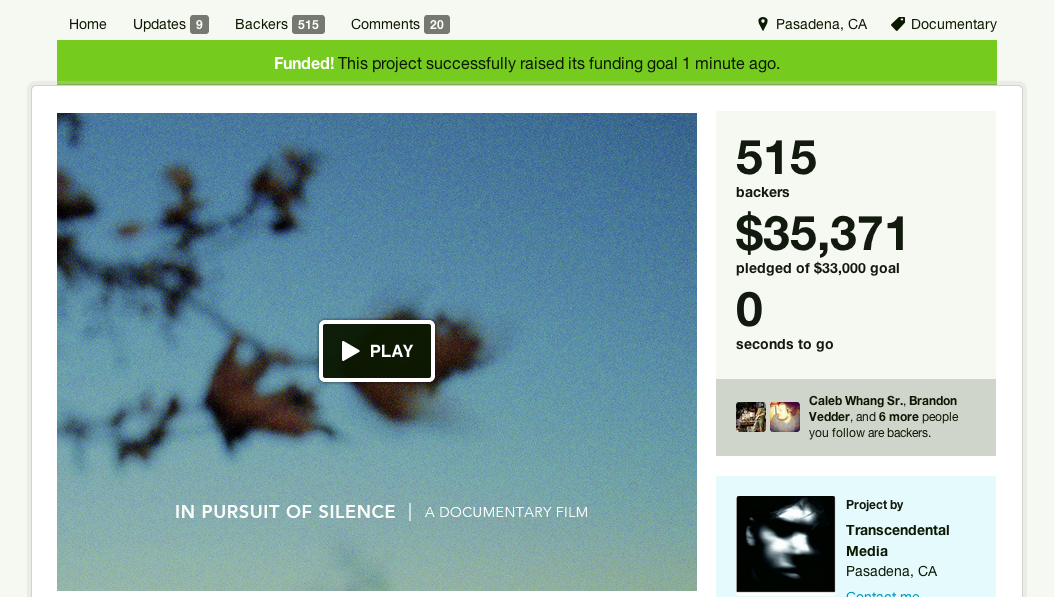
Task: Open the Documentary category link
Action: tap(953, 24)
